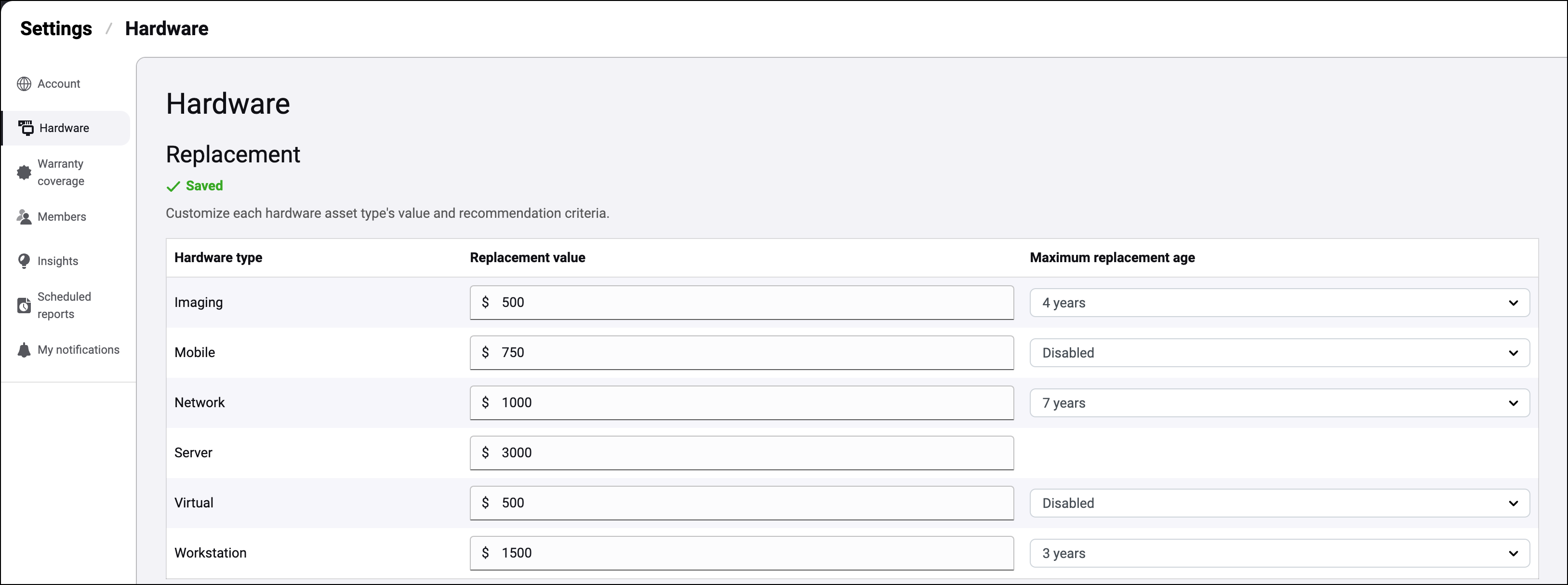1568x585 pixels.
Task: Click the green Saved checkmark icon
Action: 173,186
